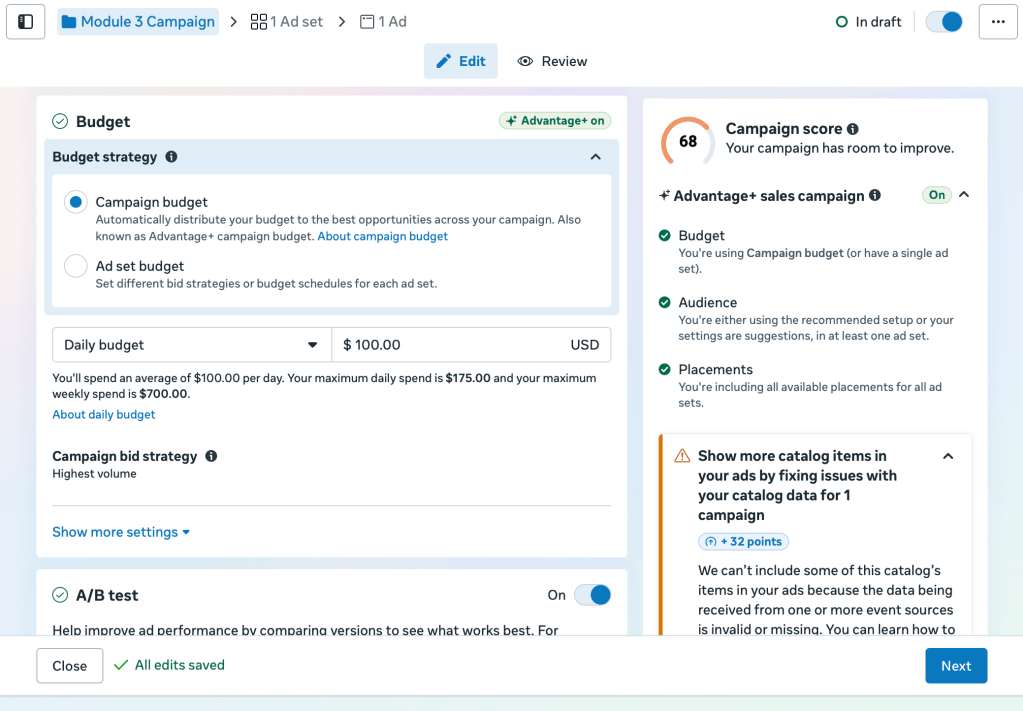This screenshot has width=1023, height=711.
Task: Click the Advantage+ on badge
Action: (555, 121)
